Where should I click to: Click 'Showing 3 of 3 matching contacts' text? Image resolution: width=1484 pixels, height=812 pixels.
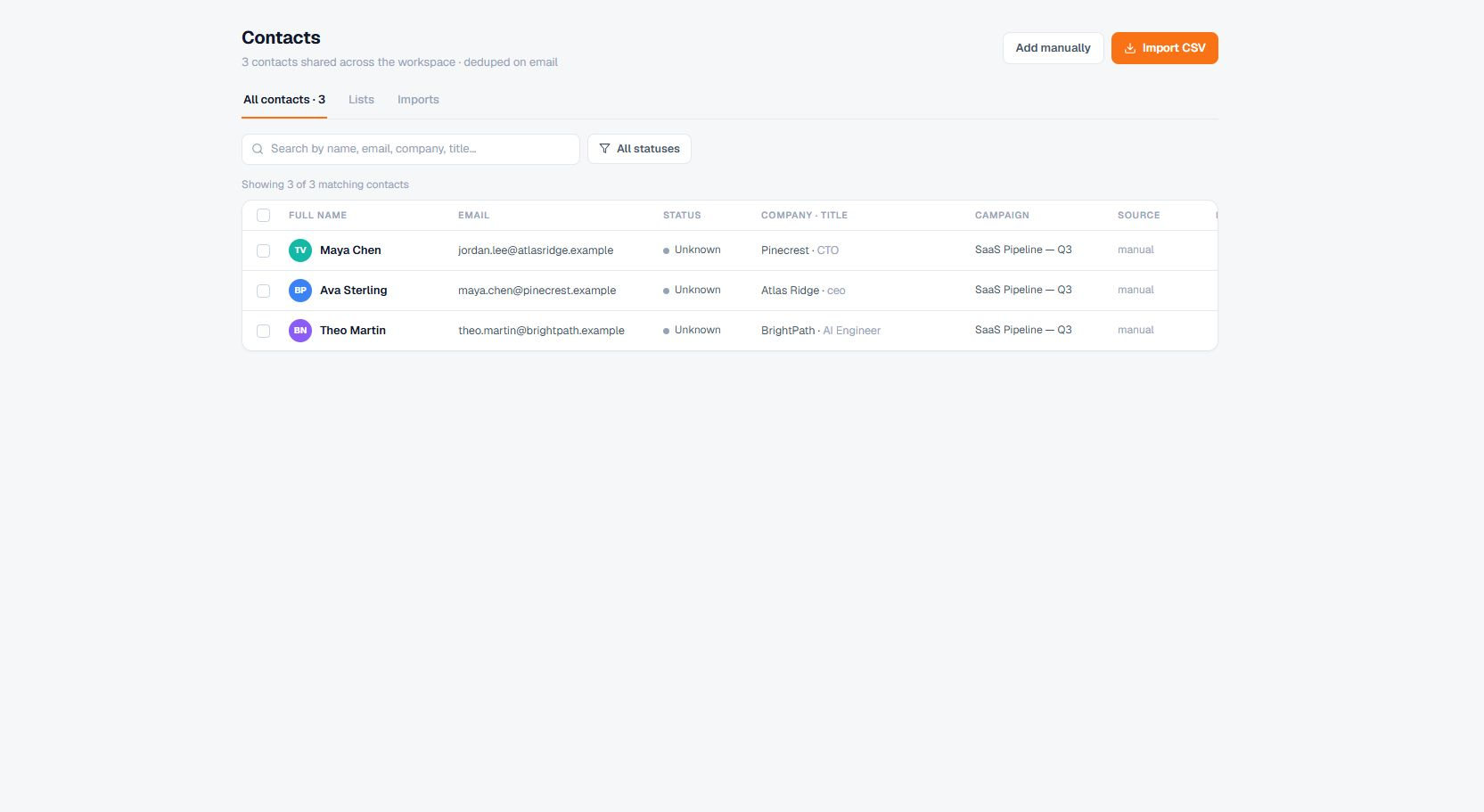[x=325, y=185]
